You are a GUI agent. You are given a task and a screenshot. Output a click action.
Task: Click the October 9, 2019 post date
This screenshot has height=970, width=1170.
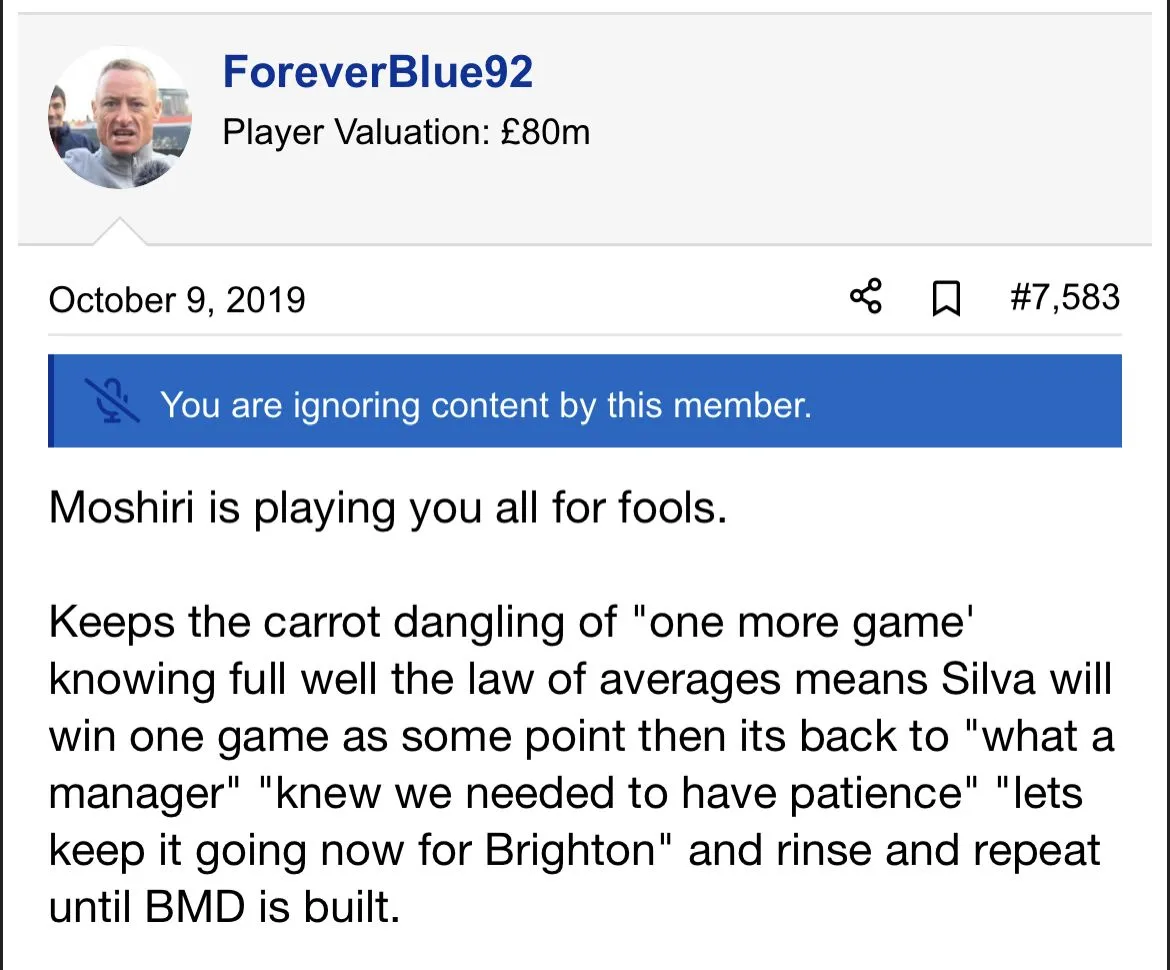pos(177,300)
